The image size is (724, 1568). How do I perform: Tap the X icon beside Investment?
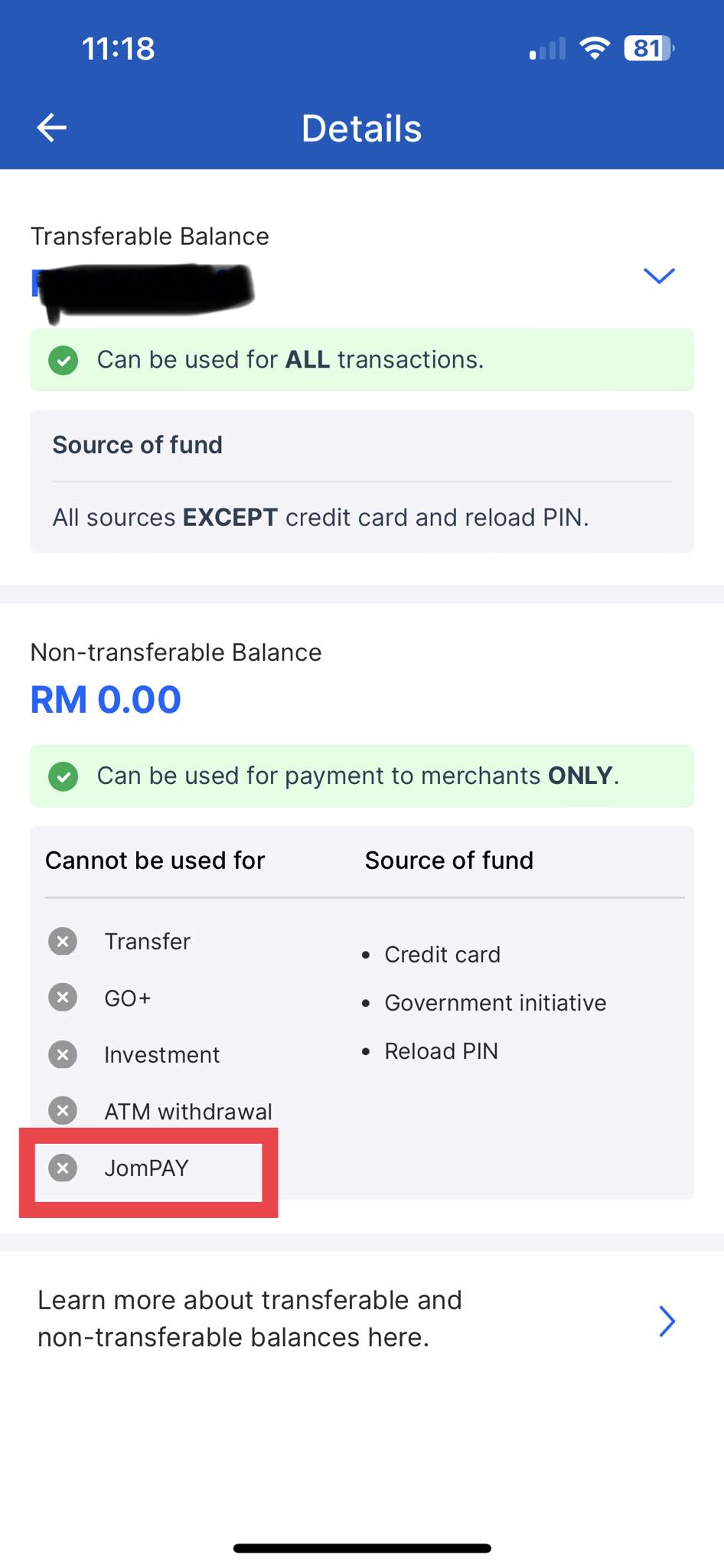pos(62,1054)
